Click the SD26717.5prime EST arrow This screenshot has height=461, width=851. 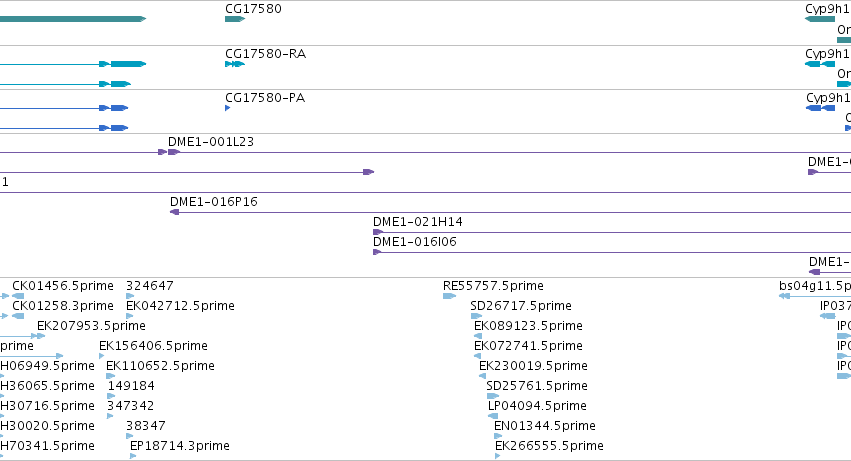point(477,316)
